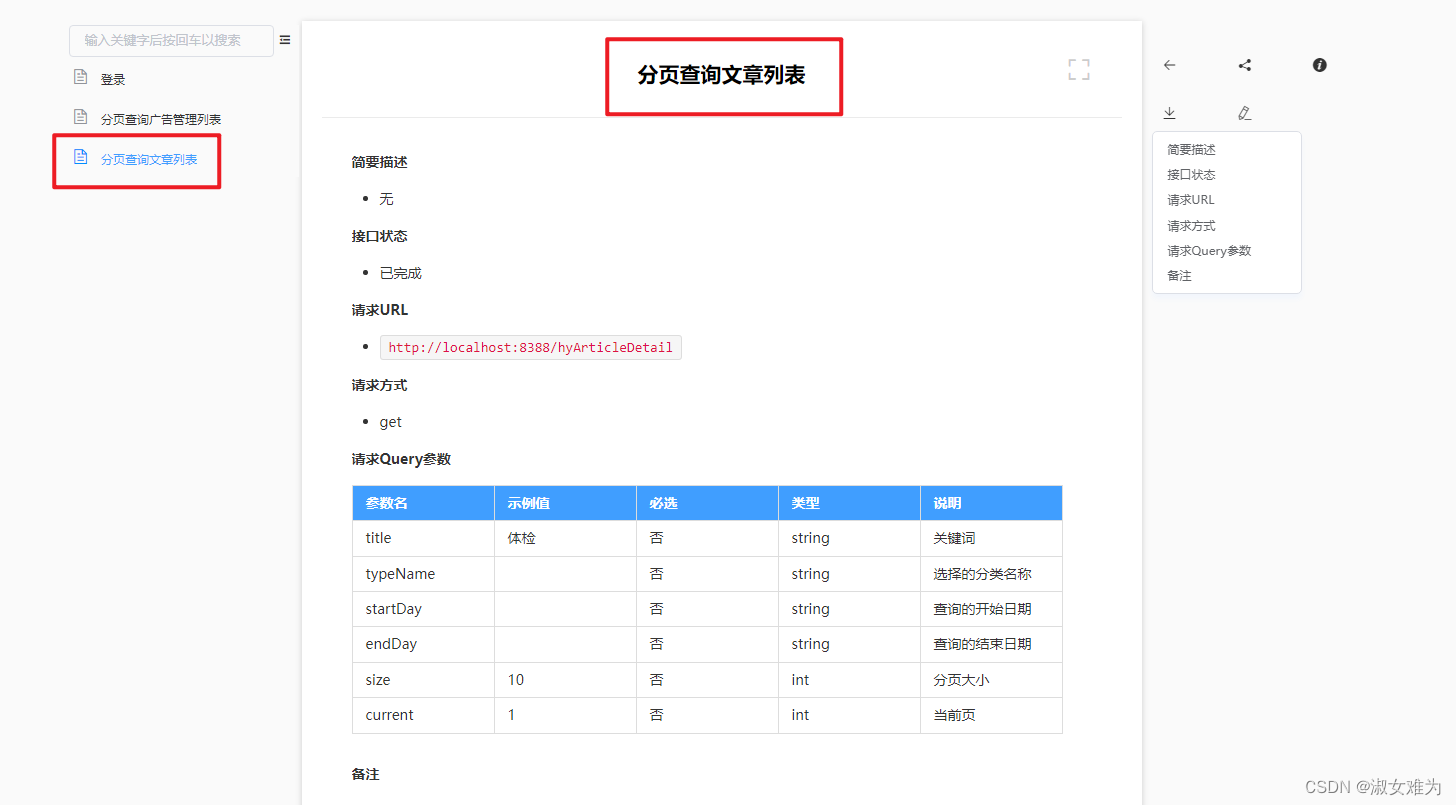Jump to 备注 via the outline link
The height and width of the screenshot is (805, 1456).
tap(1179, 275)
